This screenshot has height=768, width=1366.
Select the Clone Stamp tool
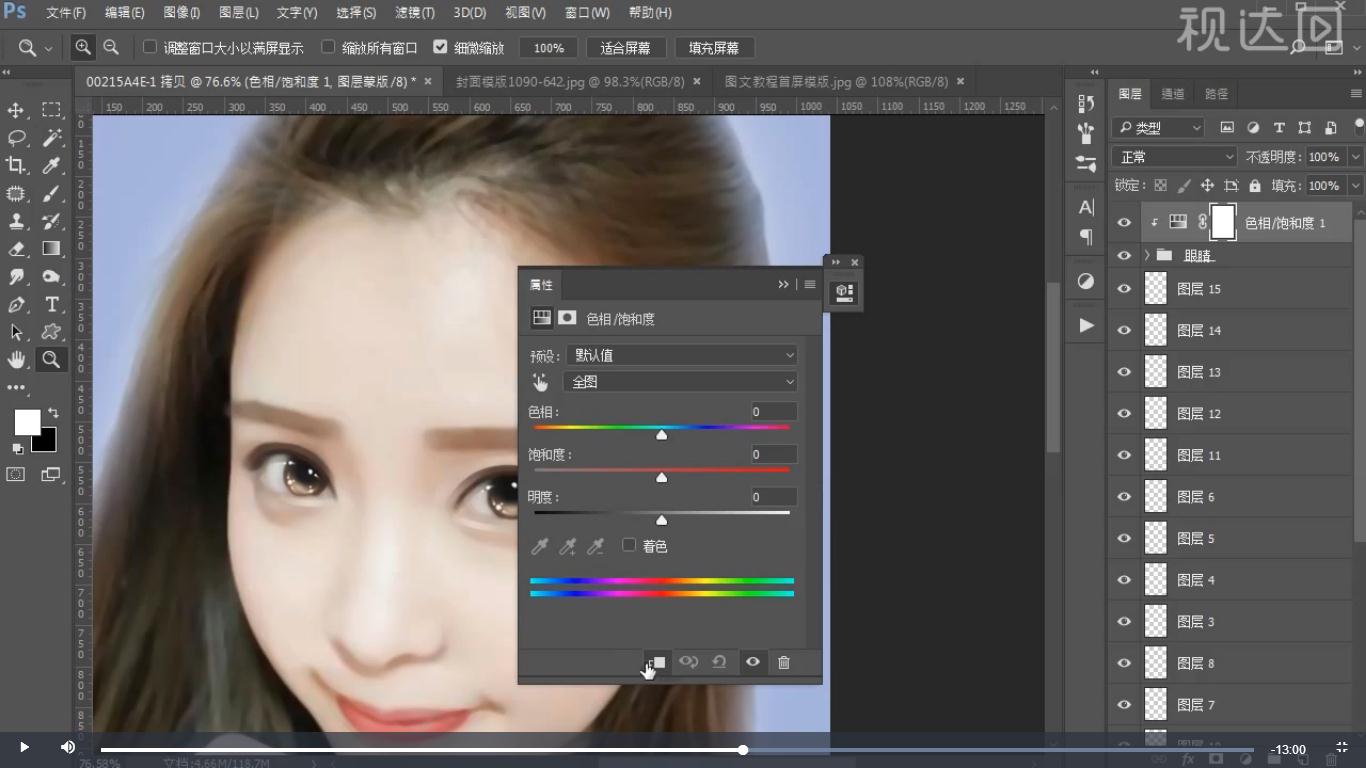click(x=16, y=221)
